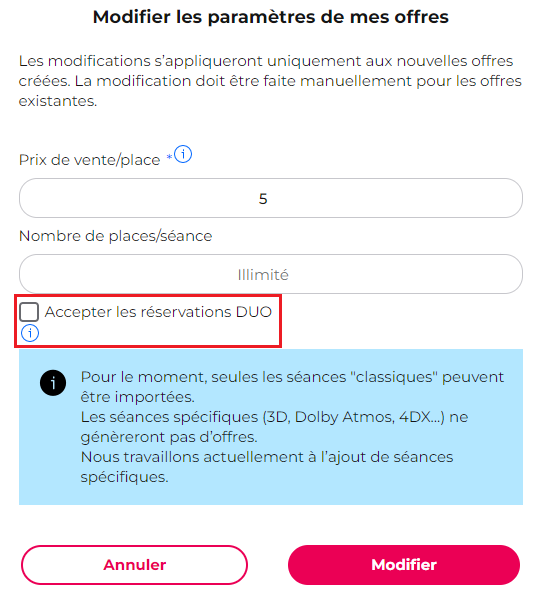Viewport: 541px width, 595px height.
Task: Enable the Accepter les réservations DUO checkbox
Action: click(x=29, y=312)
